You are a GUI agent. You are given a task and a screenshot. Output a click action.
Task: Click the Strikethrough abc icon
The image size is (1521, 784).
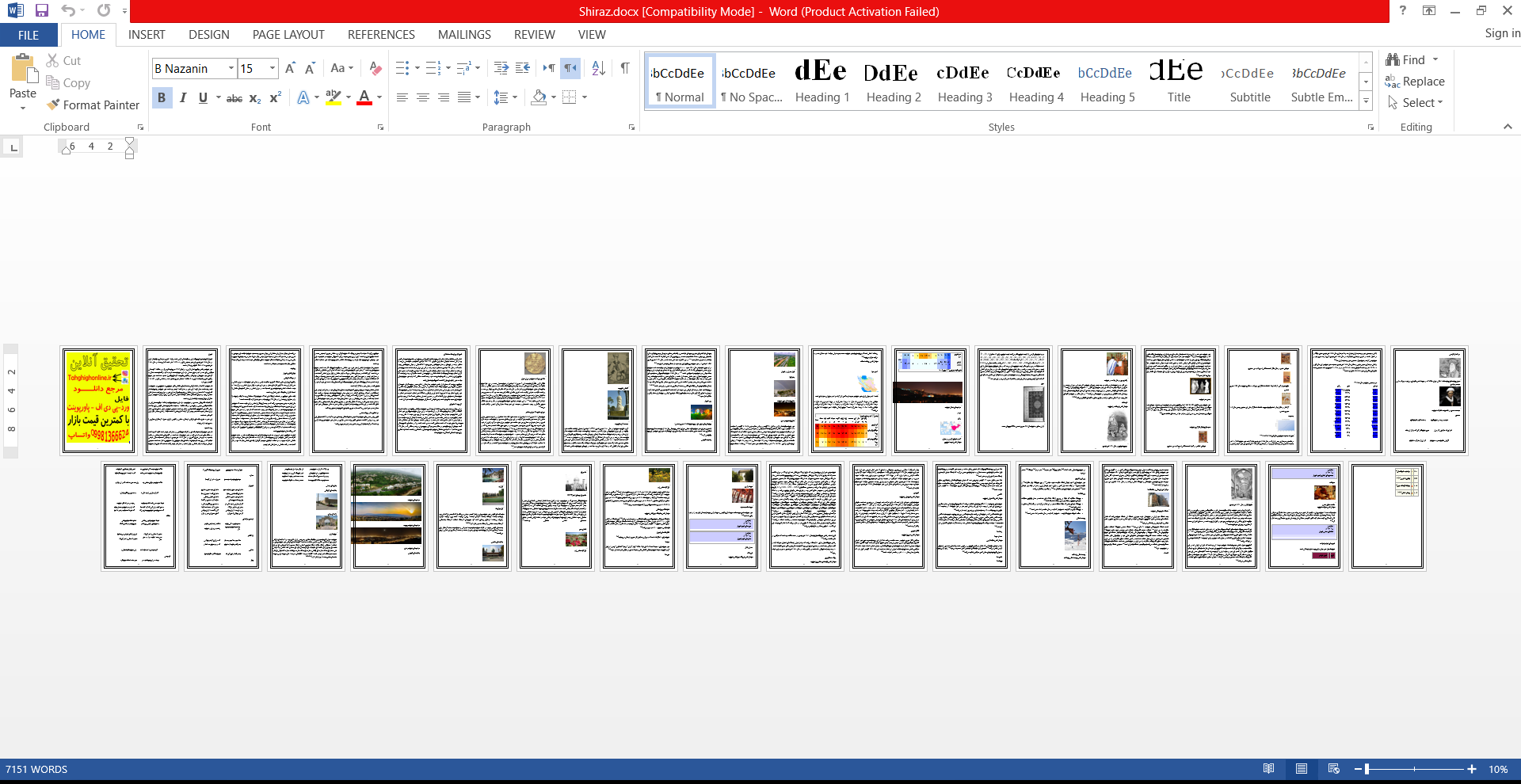click(234, 97)
